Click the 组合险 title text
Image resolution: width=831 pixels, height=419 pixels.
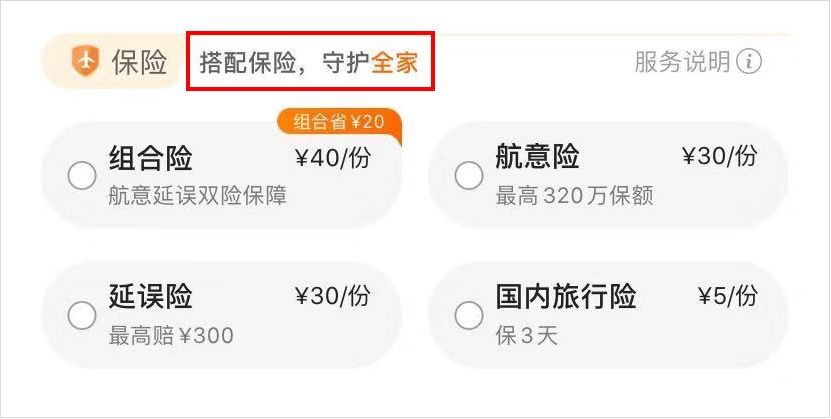click(150, 158)
